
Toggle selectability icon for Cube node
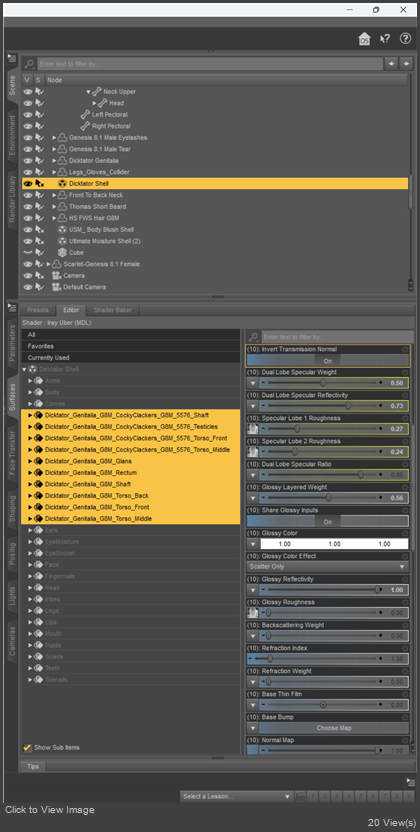tap(39, 253)
